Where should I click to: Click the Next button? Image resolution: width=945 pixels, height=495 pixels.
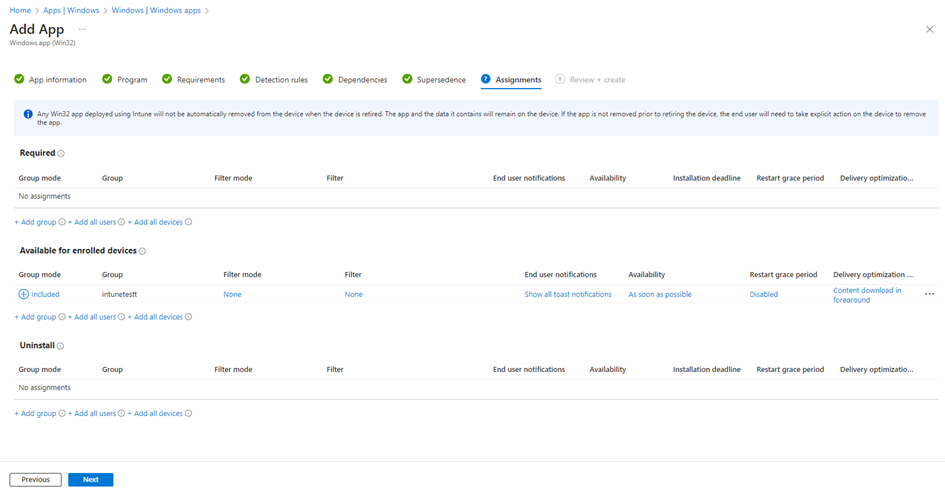point(90,480)
